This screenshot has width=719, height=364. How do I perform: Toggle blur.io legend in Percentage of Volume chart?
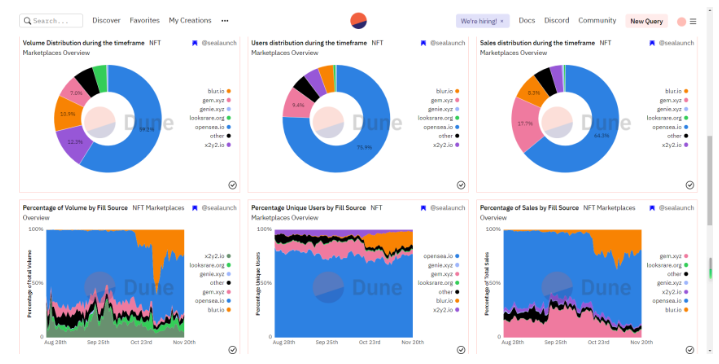[x=219, y=310]
